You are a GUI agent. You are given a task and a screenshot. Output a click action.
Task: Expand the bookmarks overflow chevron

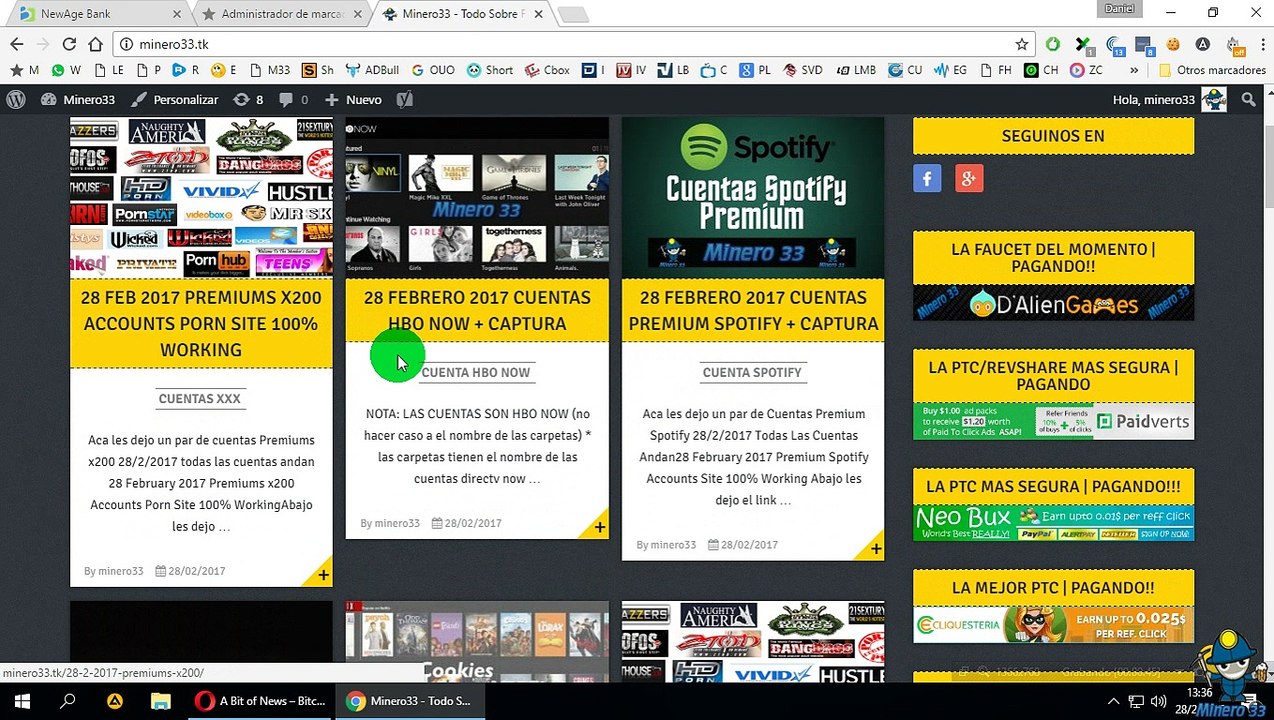coord(1134,70)
